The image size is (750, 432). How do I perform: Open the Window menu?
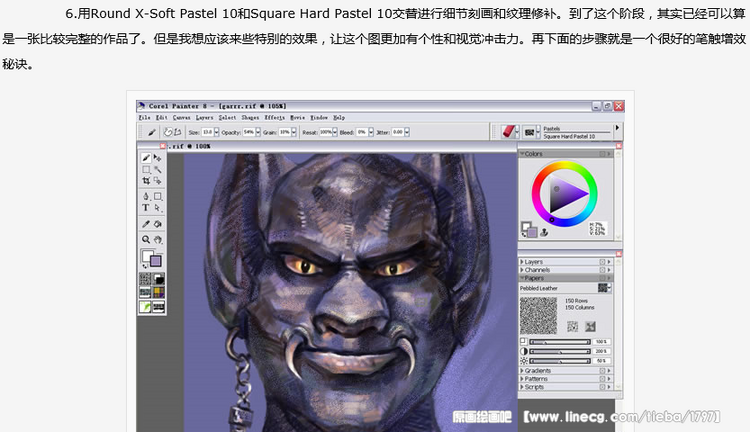coord(319,118)
